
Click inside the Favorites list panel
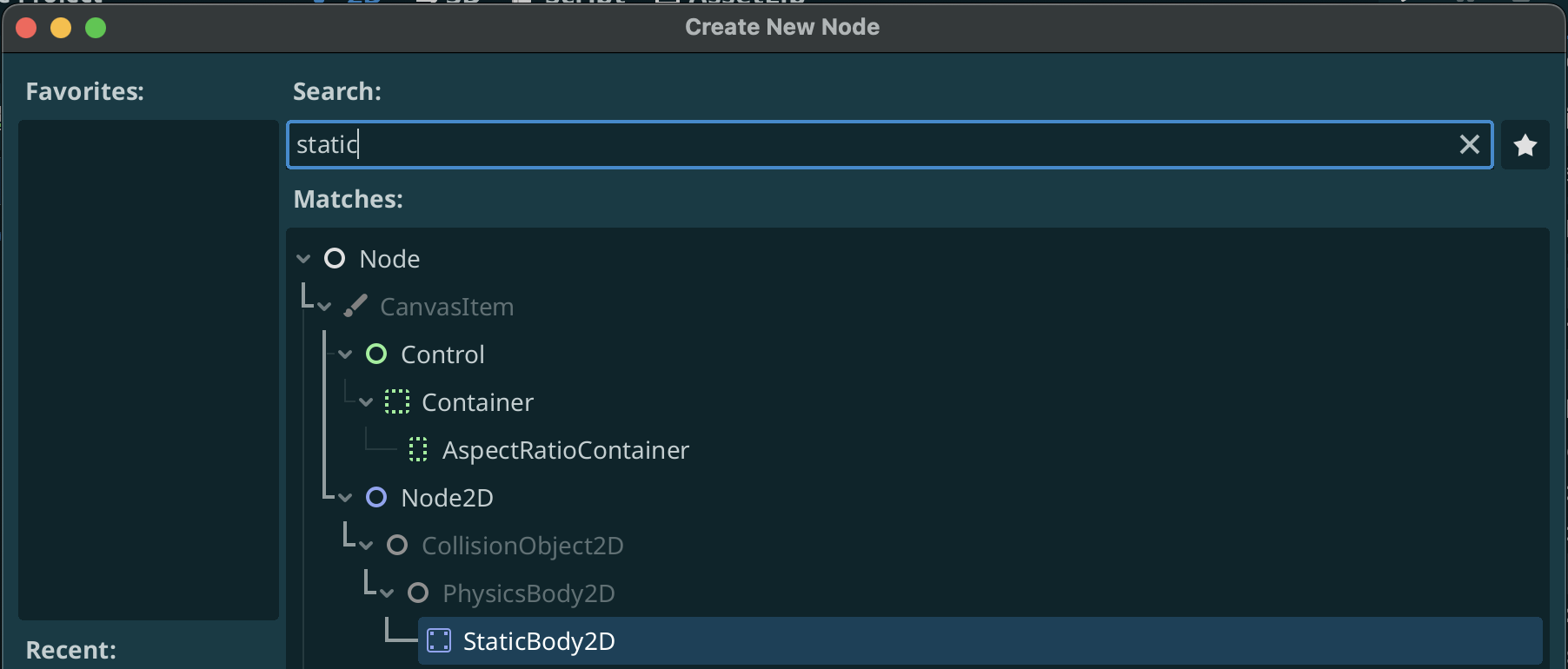(x=149, y=369)
